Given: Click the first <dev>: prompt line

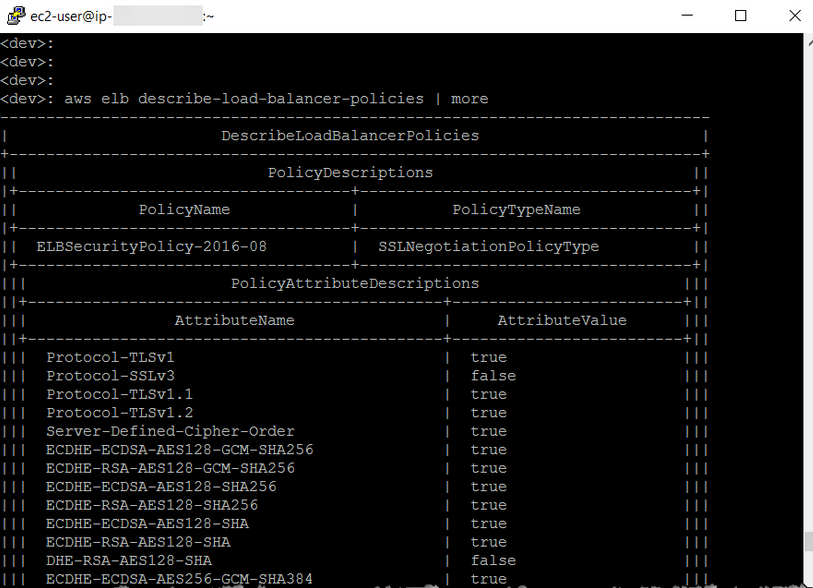Looking at the screenshot, I should pyautogui.click(x=27, y=44).
